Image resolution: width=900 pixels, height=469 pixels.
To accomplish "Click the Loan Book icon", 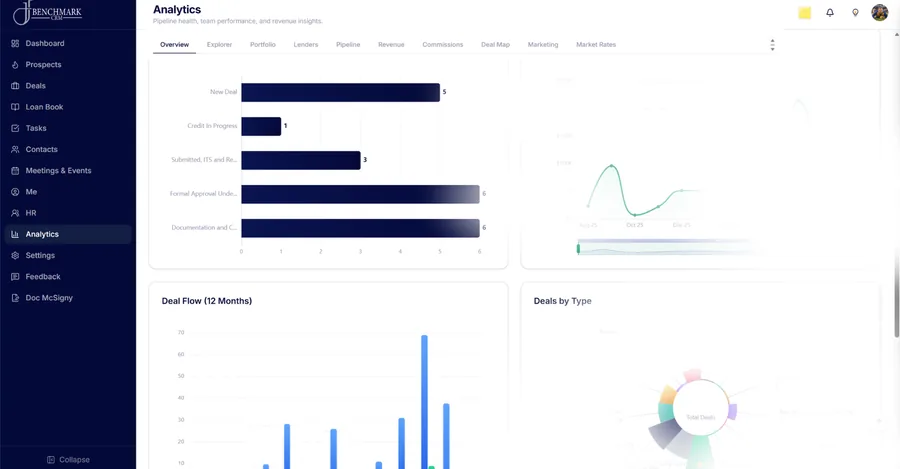I will pos(15,107).
